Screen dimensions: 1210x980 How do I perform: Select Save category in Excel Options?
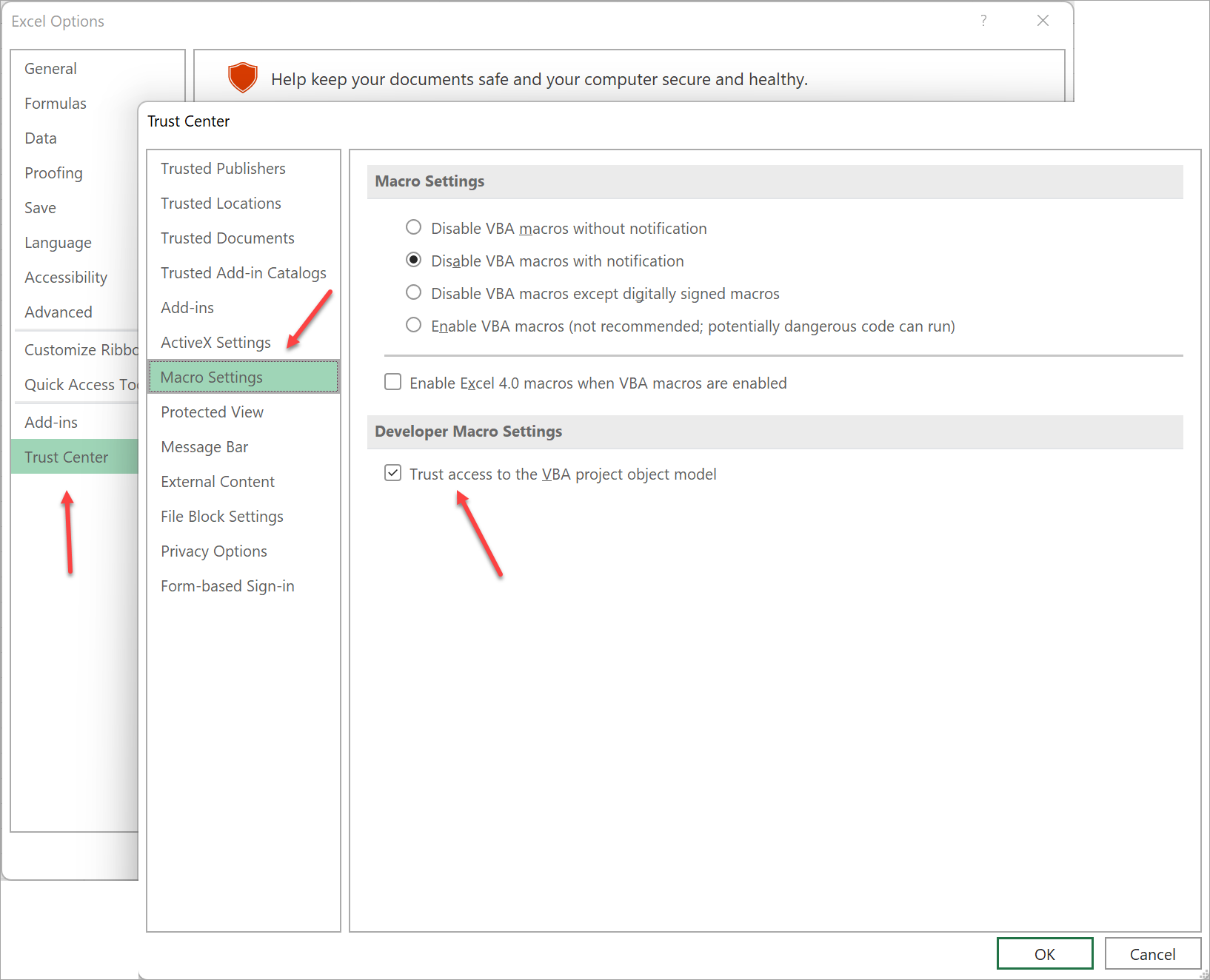(x=76, y=208)
